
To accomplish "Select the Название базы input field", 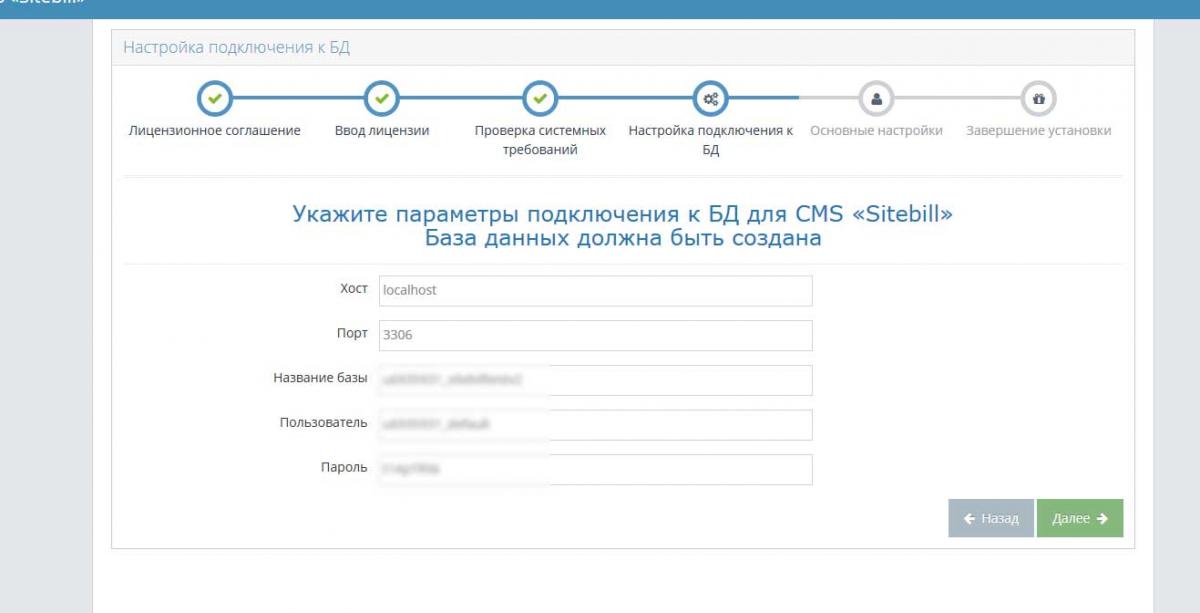I will click(595, 380).
